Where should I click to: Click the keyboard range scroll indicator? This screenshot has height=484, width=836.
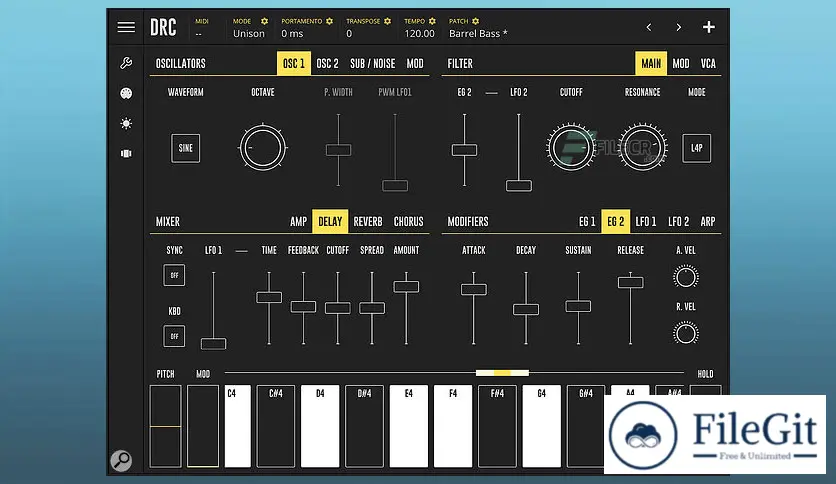coord(502,373)
